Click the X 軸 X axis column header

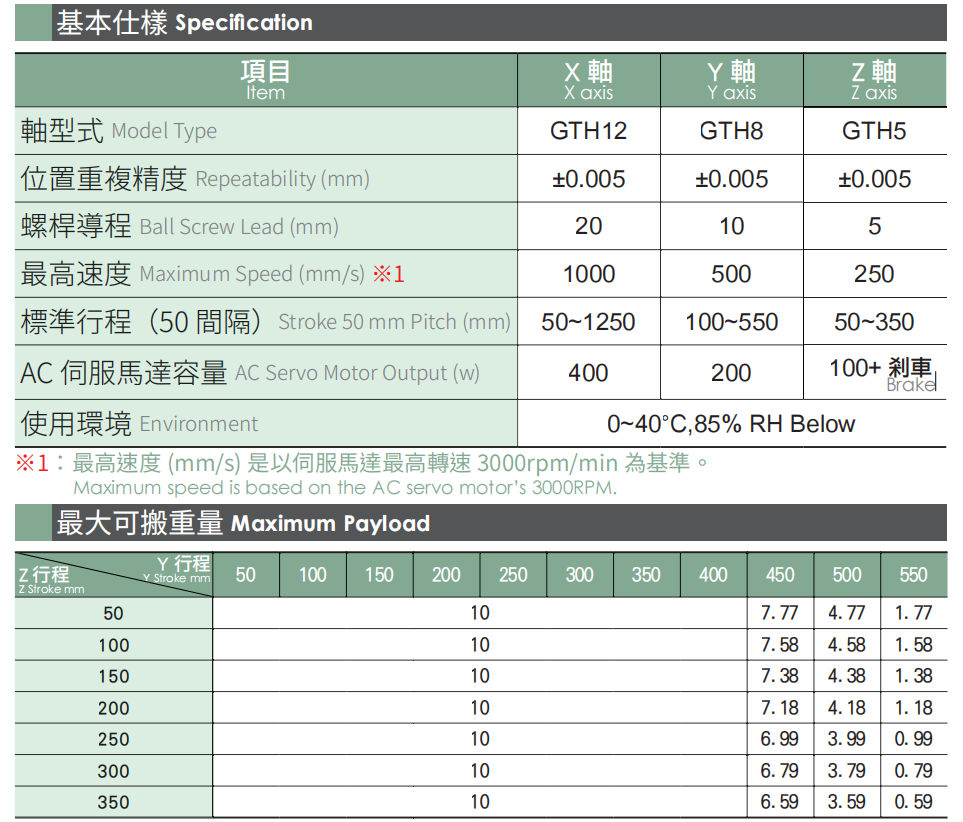pos(588,80)
